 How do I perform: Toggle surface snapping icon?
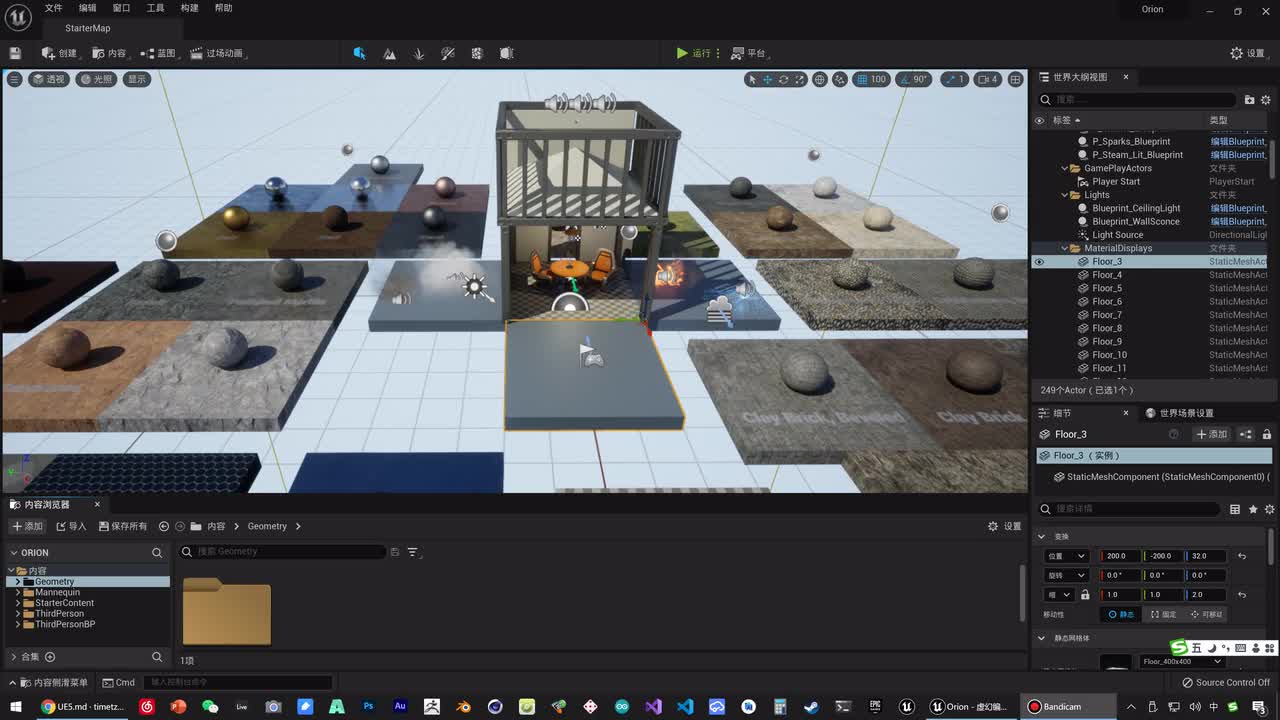click(840, 79)
